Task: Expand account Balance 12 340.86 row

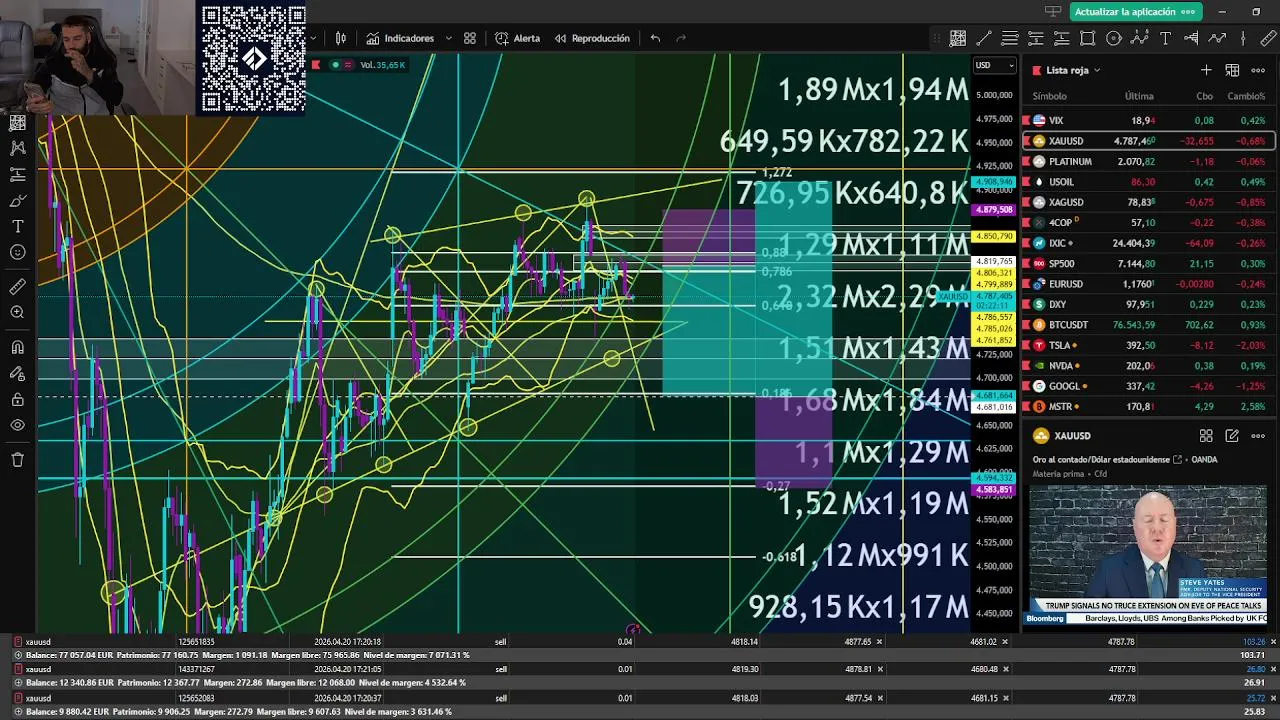Action: point(17,683)
